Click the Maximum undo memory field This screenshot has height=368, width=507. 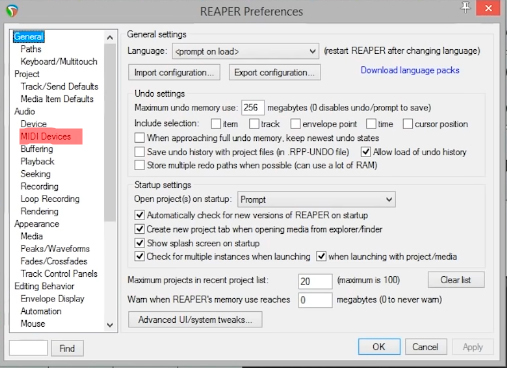[x=253, y=108]
